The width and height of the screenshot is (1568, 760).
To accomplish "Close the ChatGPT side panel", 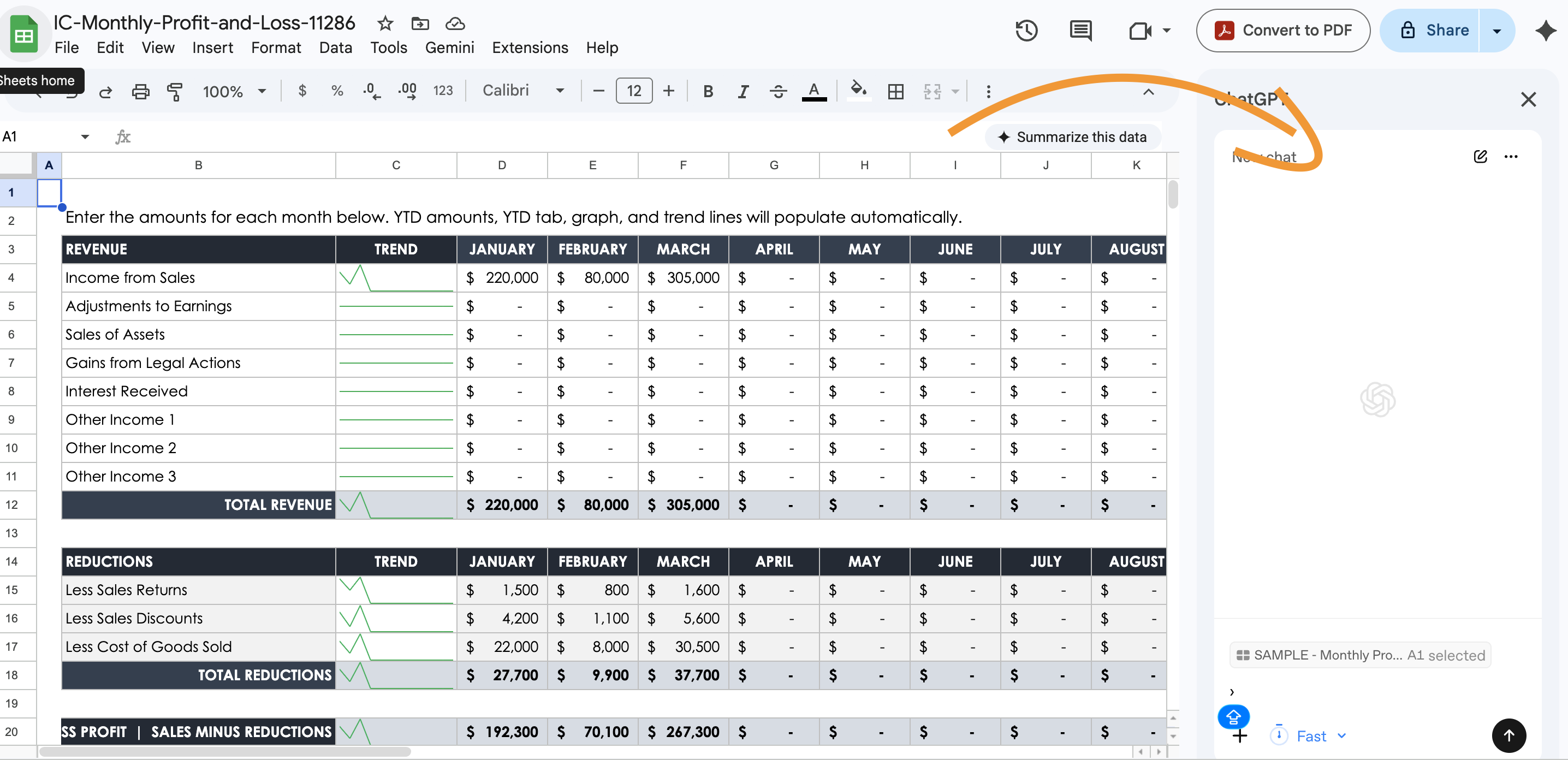I will (x=1528, y=99).
